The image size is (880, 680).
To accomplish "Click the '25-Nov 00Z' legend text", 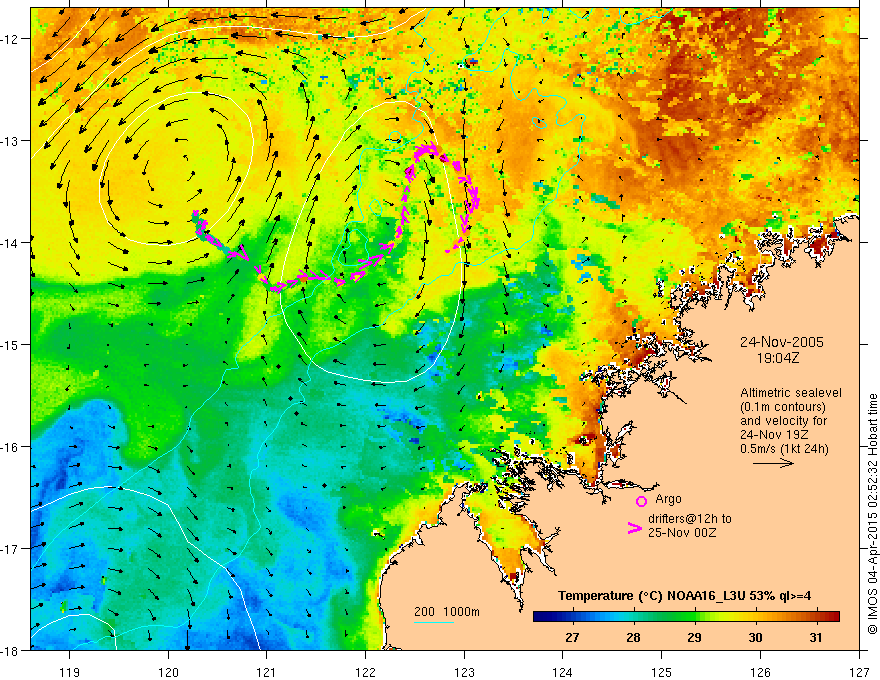I will (682, 533).
